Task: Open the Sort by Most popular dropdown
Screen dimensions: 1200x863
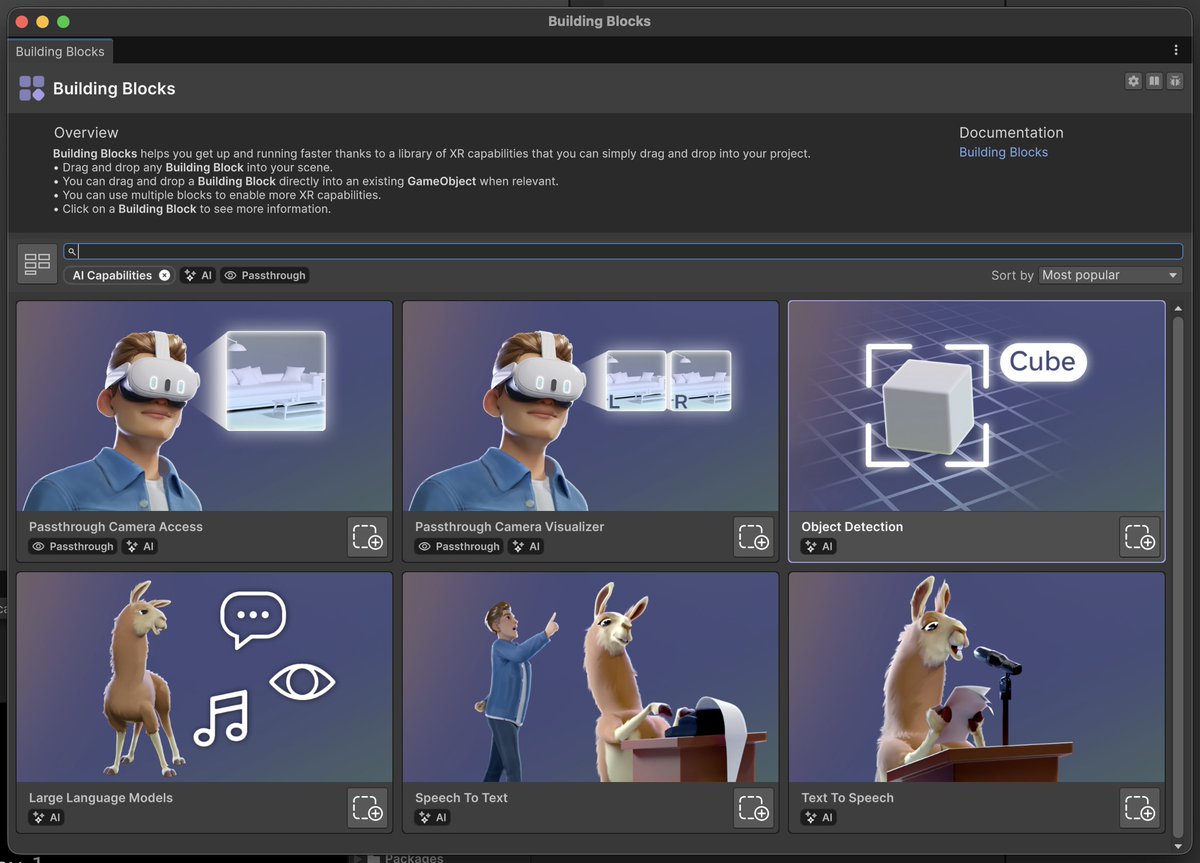Action: point(1110,275)
